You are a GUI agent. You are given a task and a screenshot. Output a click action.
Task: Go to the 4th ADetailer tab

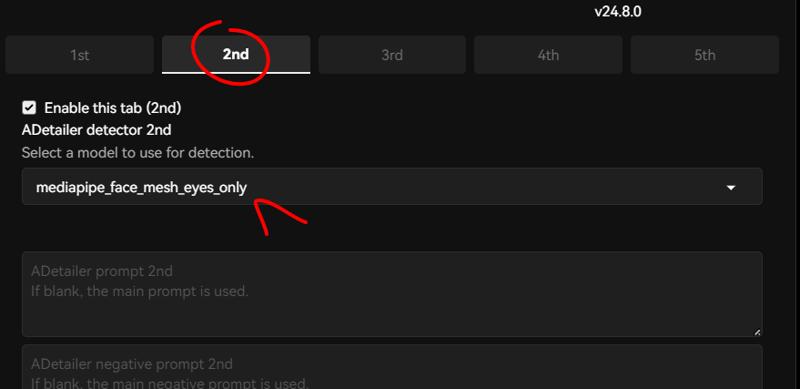[x=548, y=55]
